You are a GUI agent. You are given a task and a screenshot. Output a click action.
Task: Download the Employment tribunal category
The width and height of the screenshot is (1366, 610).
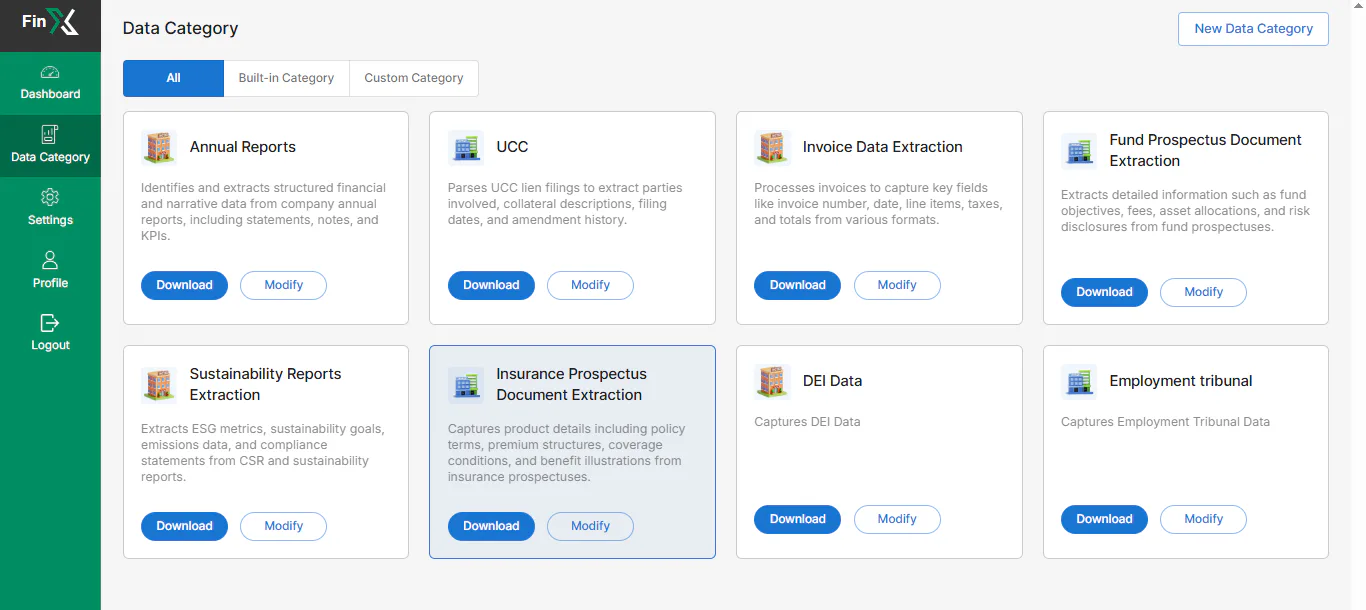pos(1104,519)
